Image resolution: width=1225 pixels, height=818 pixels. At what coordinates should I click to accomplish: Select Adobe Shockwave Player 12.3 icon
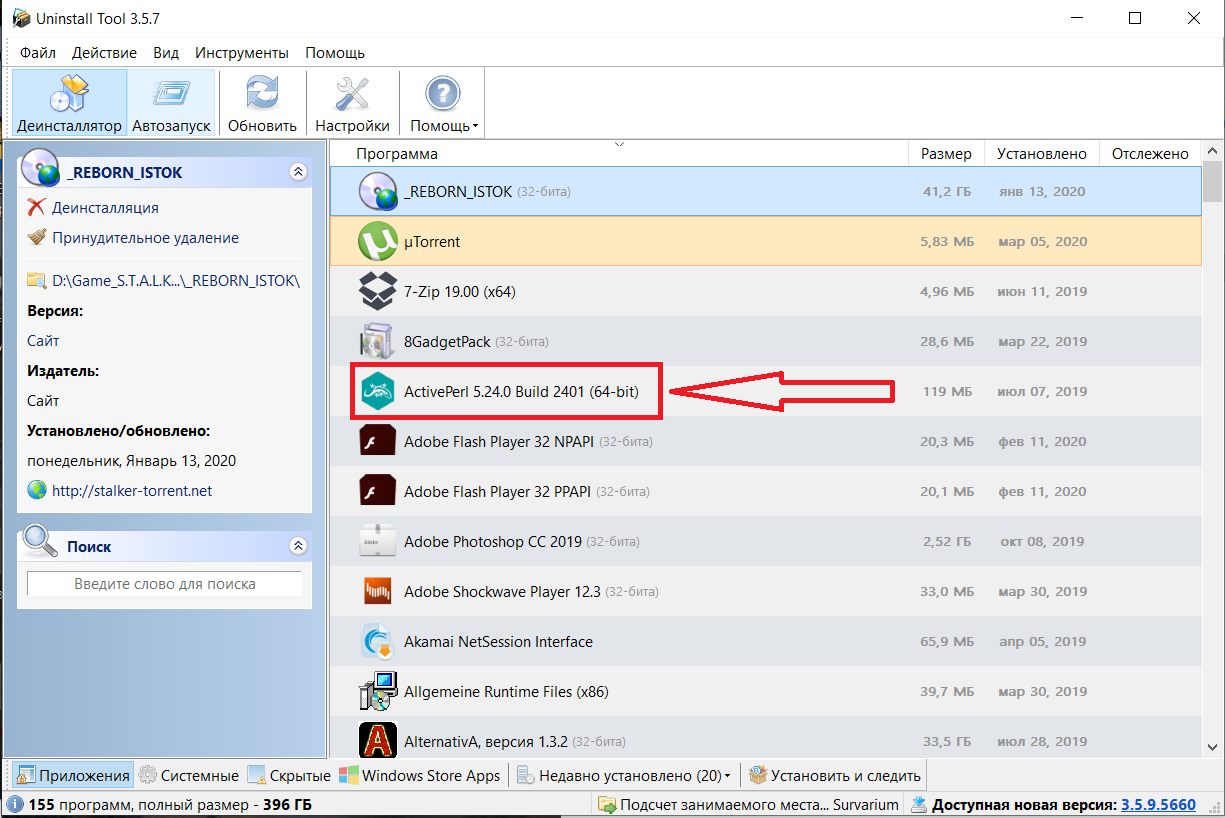click(x=378, y=591)
